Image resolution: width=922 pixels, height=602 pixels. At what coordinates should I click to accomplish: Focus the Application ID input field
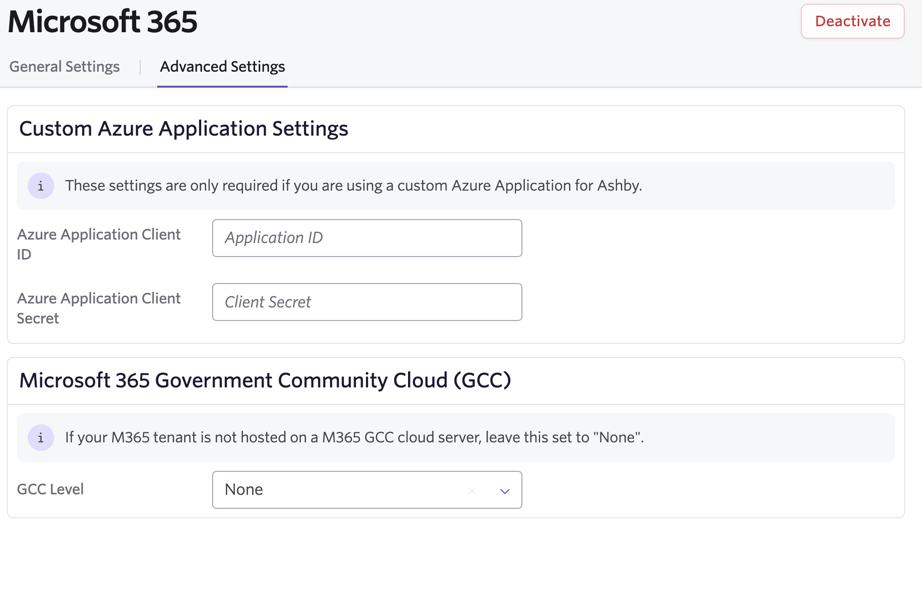[367, 238]
